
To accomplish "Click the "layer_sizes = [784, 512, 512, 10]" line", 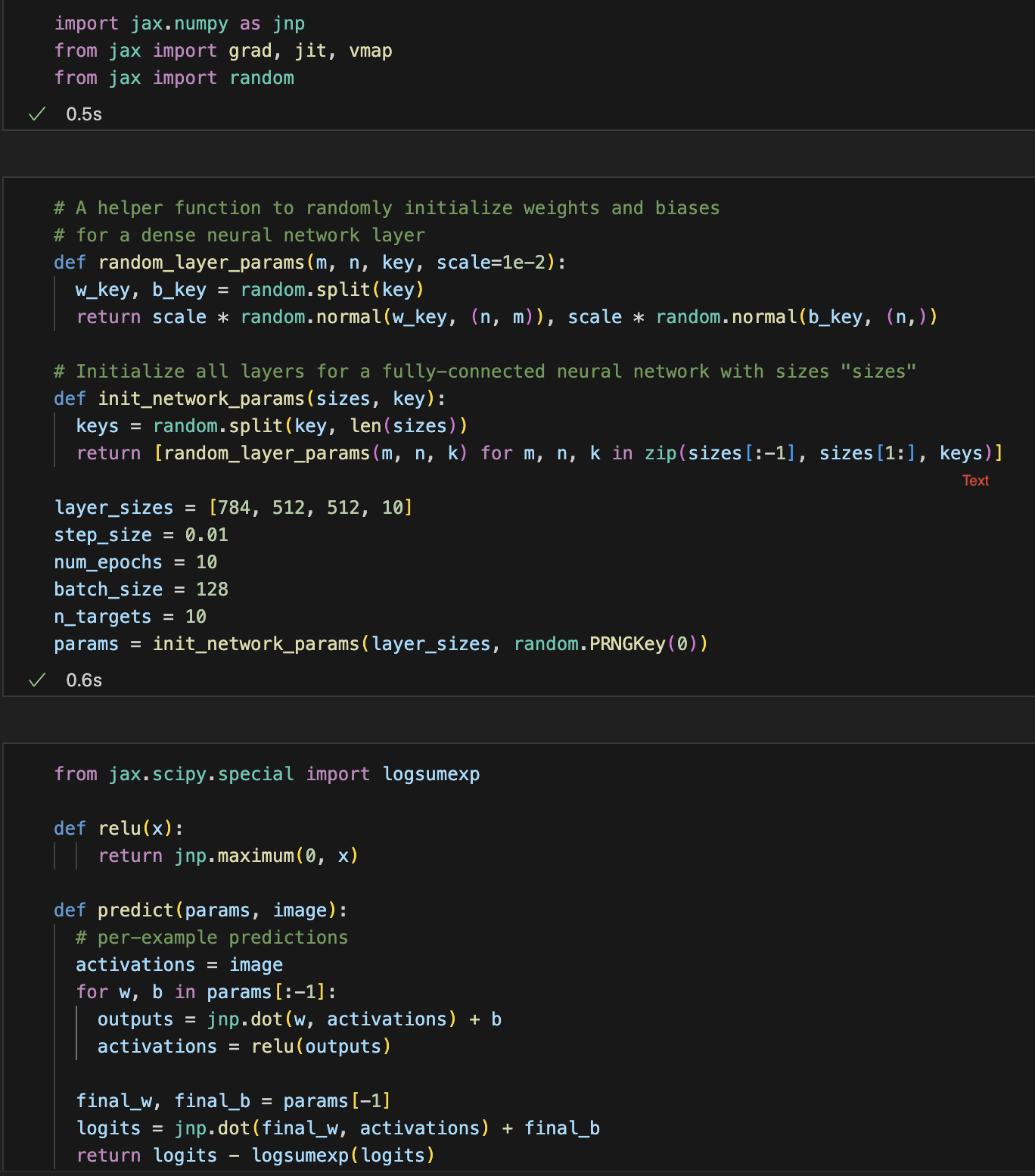I will point(234,508).
